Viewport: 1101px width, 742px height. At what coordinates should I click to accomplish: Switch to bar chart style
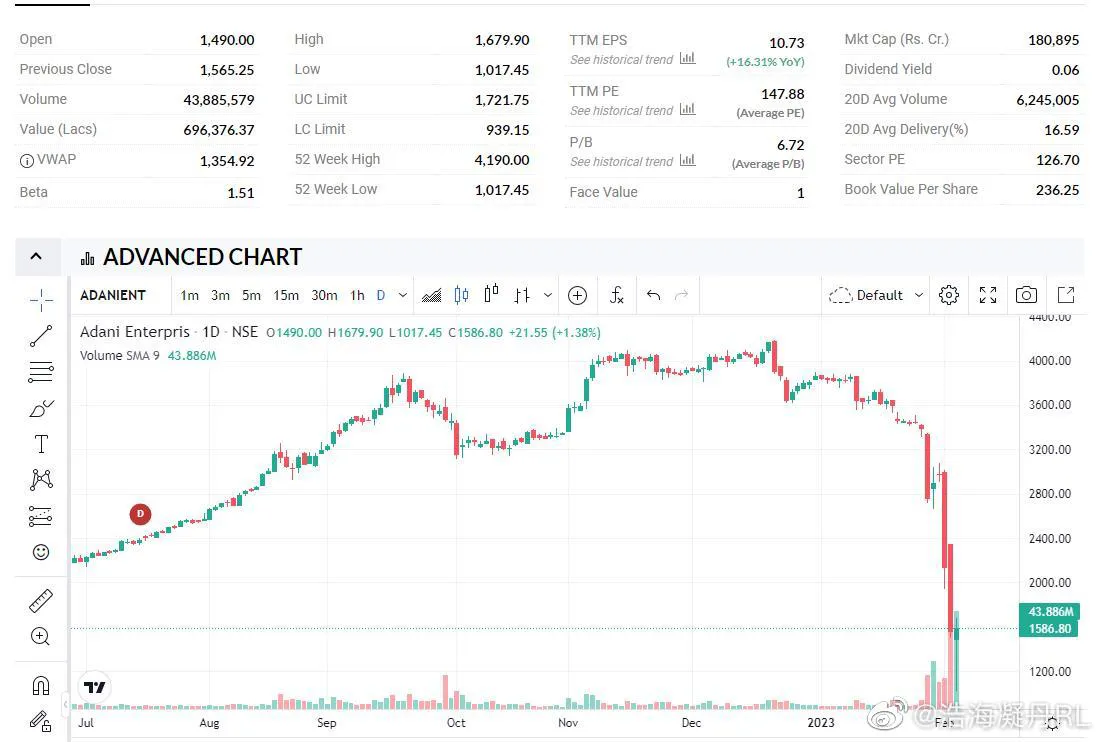522,296
